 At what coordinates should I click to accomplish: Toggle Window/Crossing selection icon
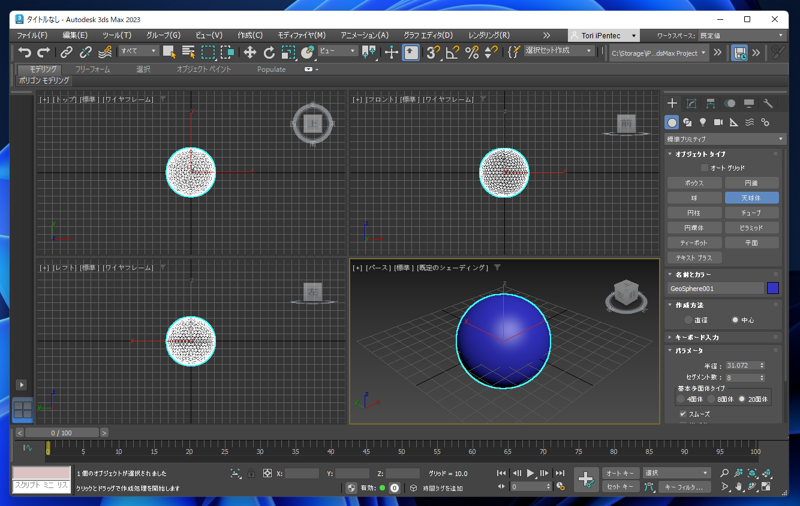pyautogui.click(x=227, y=52)
